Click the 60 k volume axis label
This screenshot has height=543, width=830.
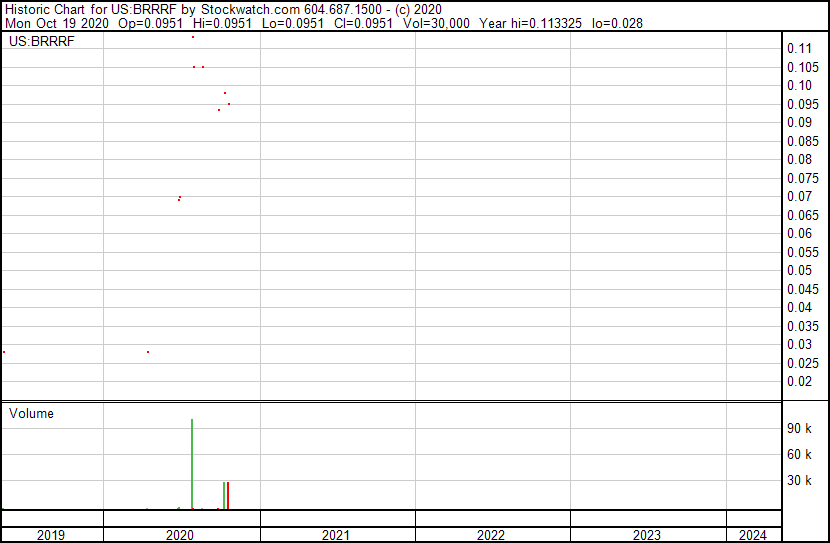click(799, 455)
